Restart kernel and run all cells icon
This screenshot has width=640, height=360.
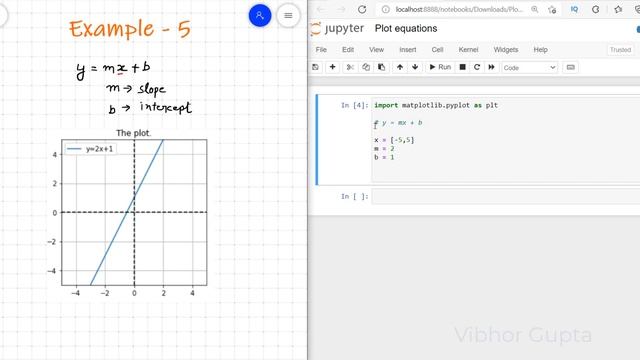click(x=491, y=67)
